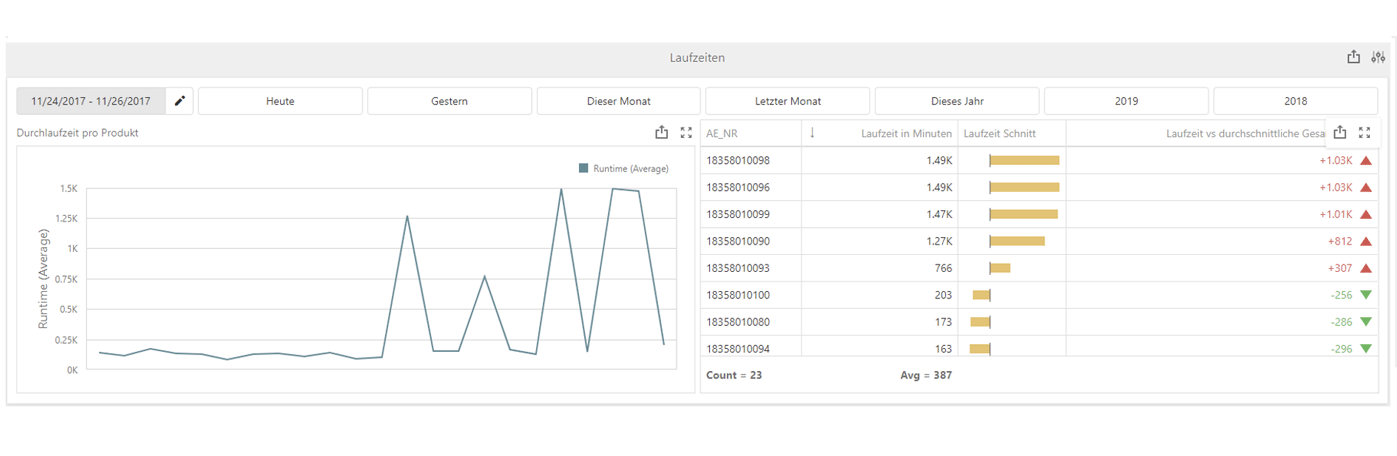Maximize the Durchlaufzeit pro Produkt chart
Image resolution: width=1397 pixels, height=456 pixels.
click(x=686, y=132)
